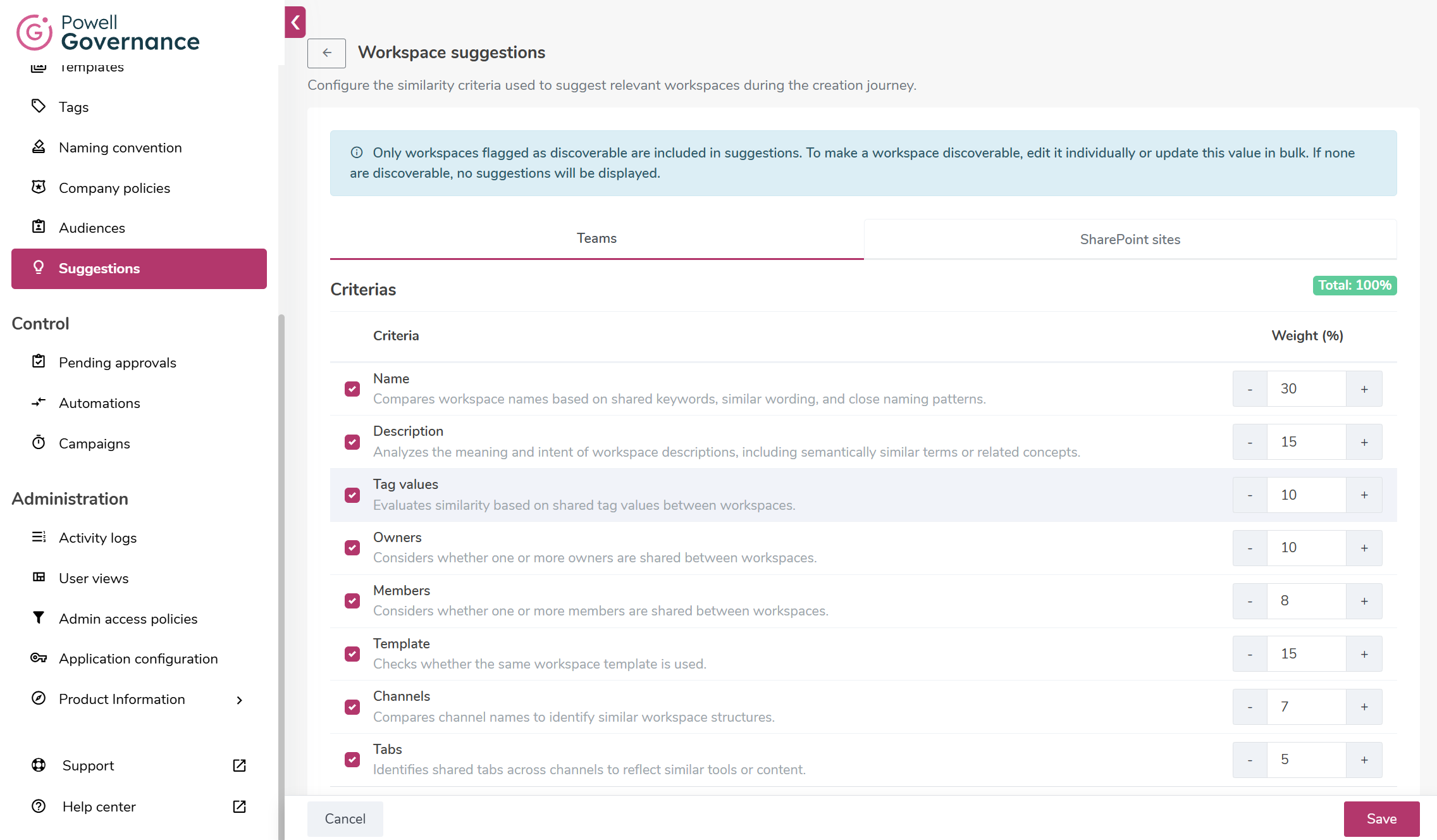Viewport: 1437px width, 840px height.
Task: Open Support via its external link icon
Action: [239, 765]
